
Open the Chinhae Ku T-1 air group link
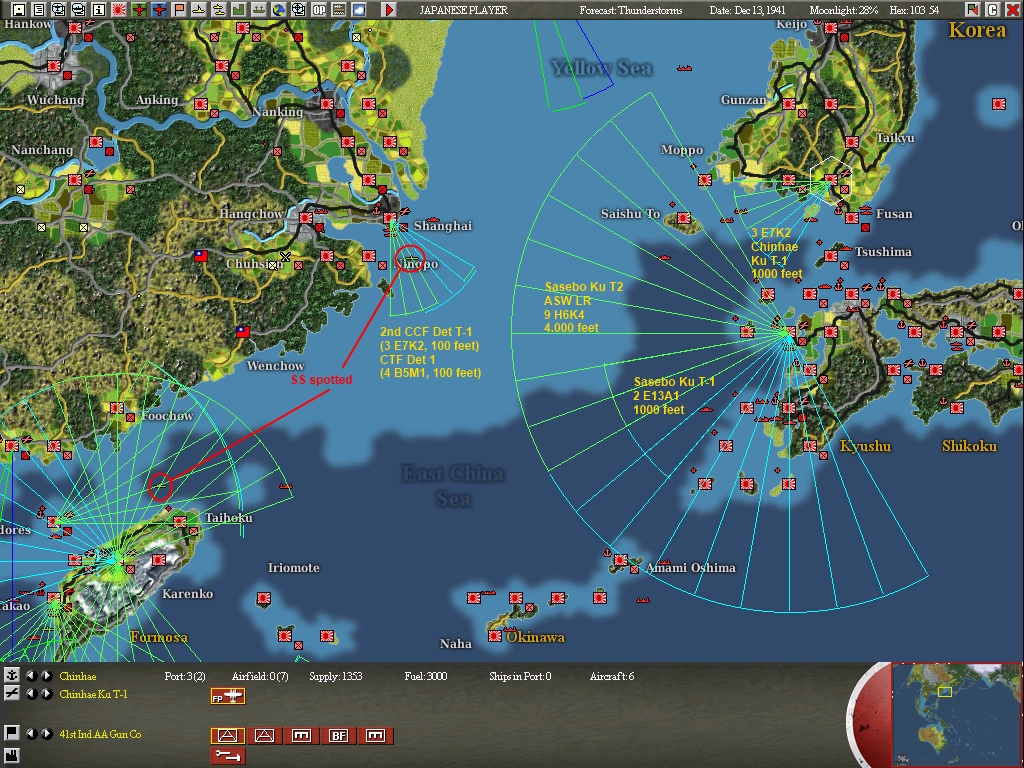click(x=93, y=694)
